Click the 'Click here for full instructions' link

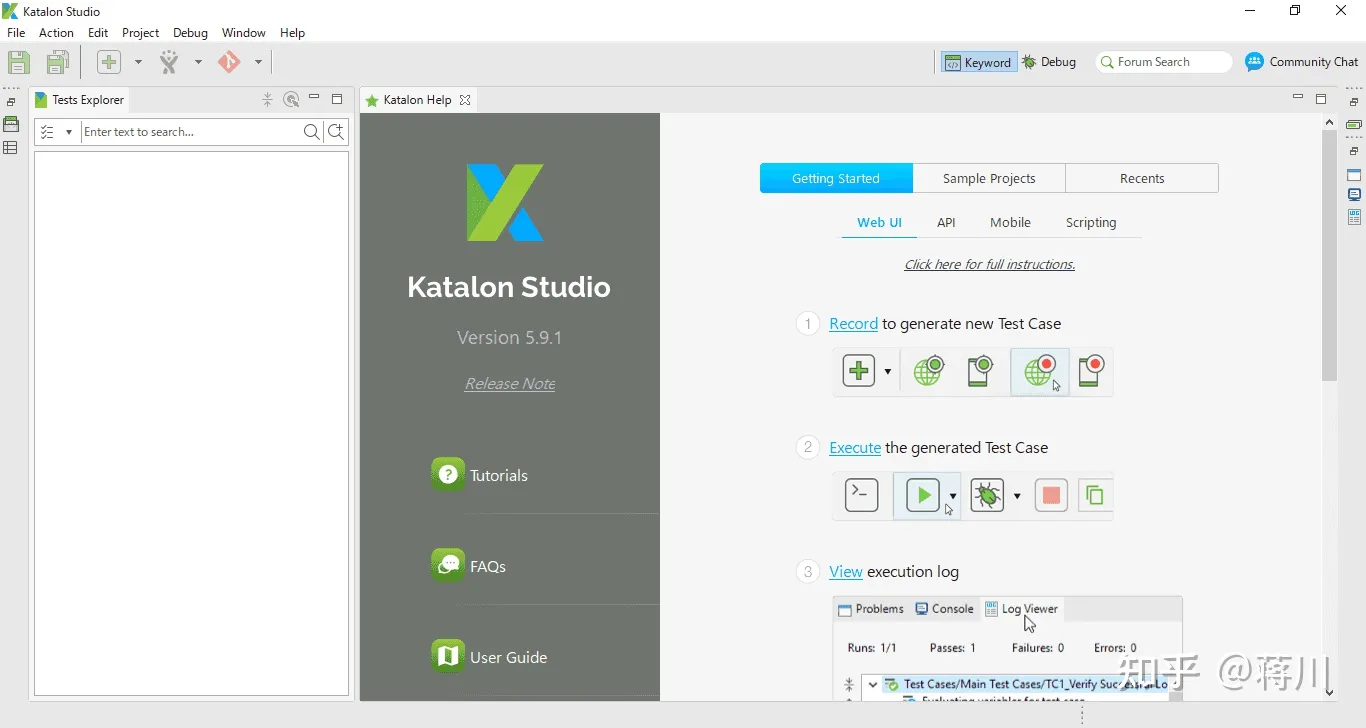coord(990,265)
